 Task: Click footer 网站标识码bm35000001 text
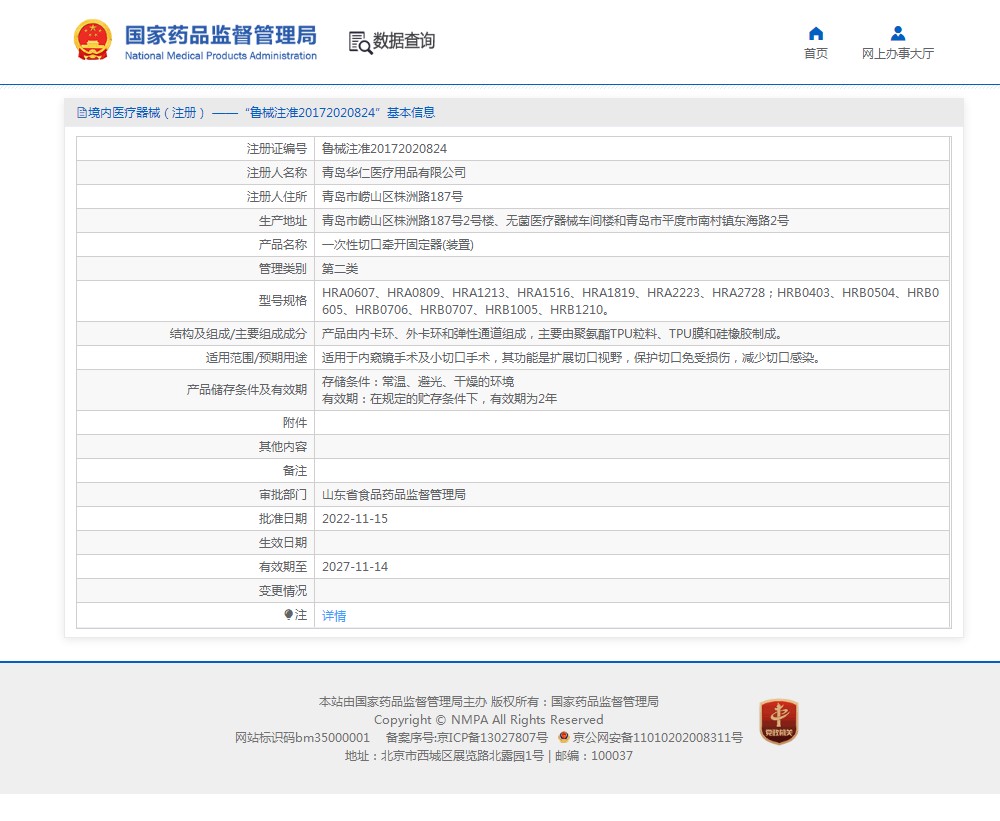tap(302, 737)
